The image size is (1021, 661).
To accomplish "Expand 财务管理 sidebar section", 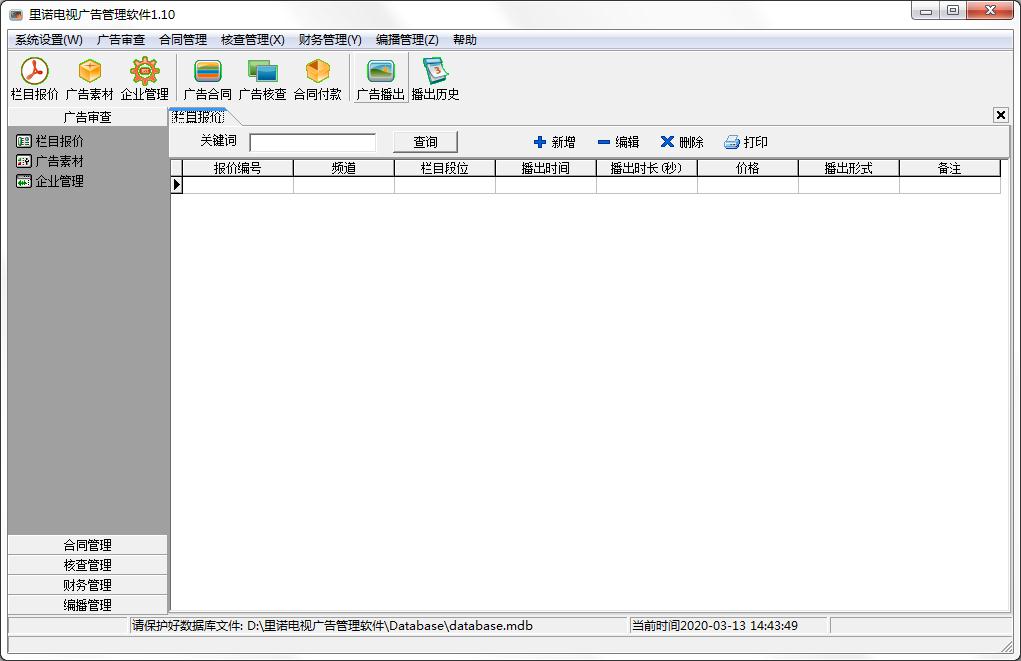I will coord(87,585).
